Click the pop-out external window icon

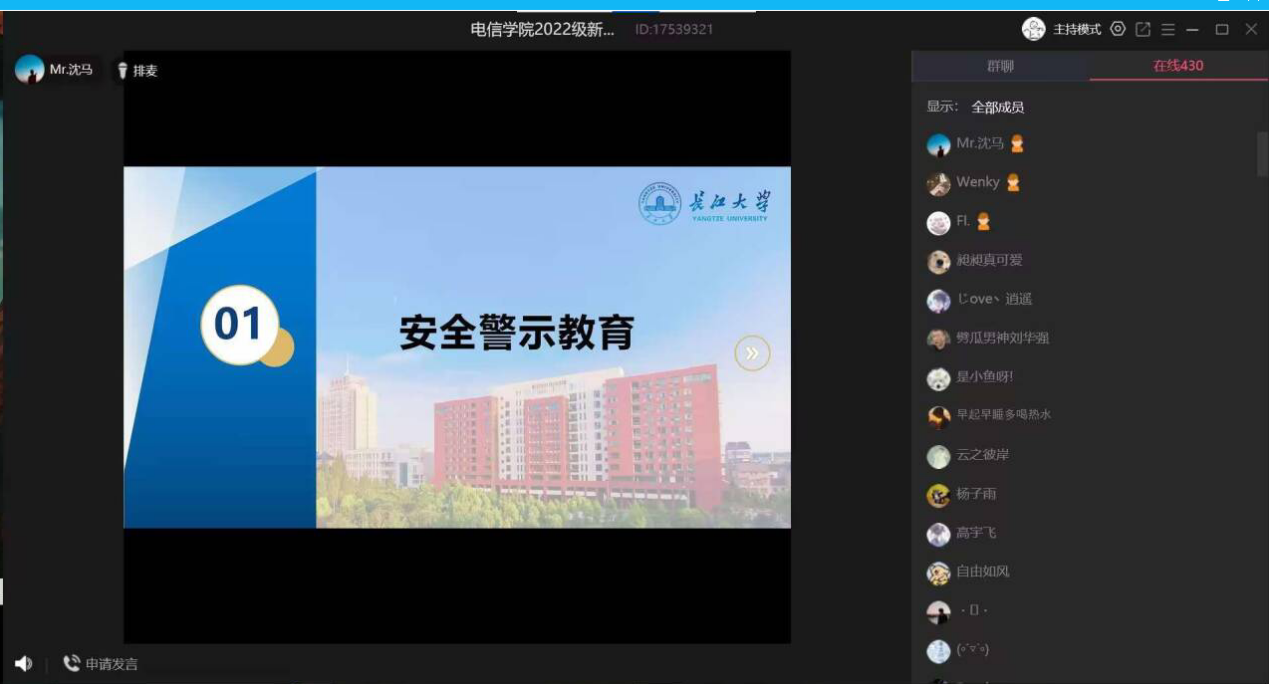[1143, 30]
